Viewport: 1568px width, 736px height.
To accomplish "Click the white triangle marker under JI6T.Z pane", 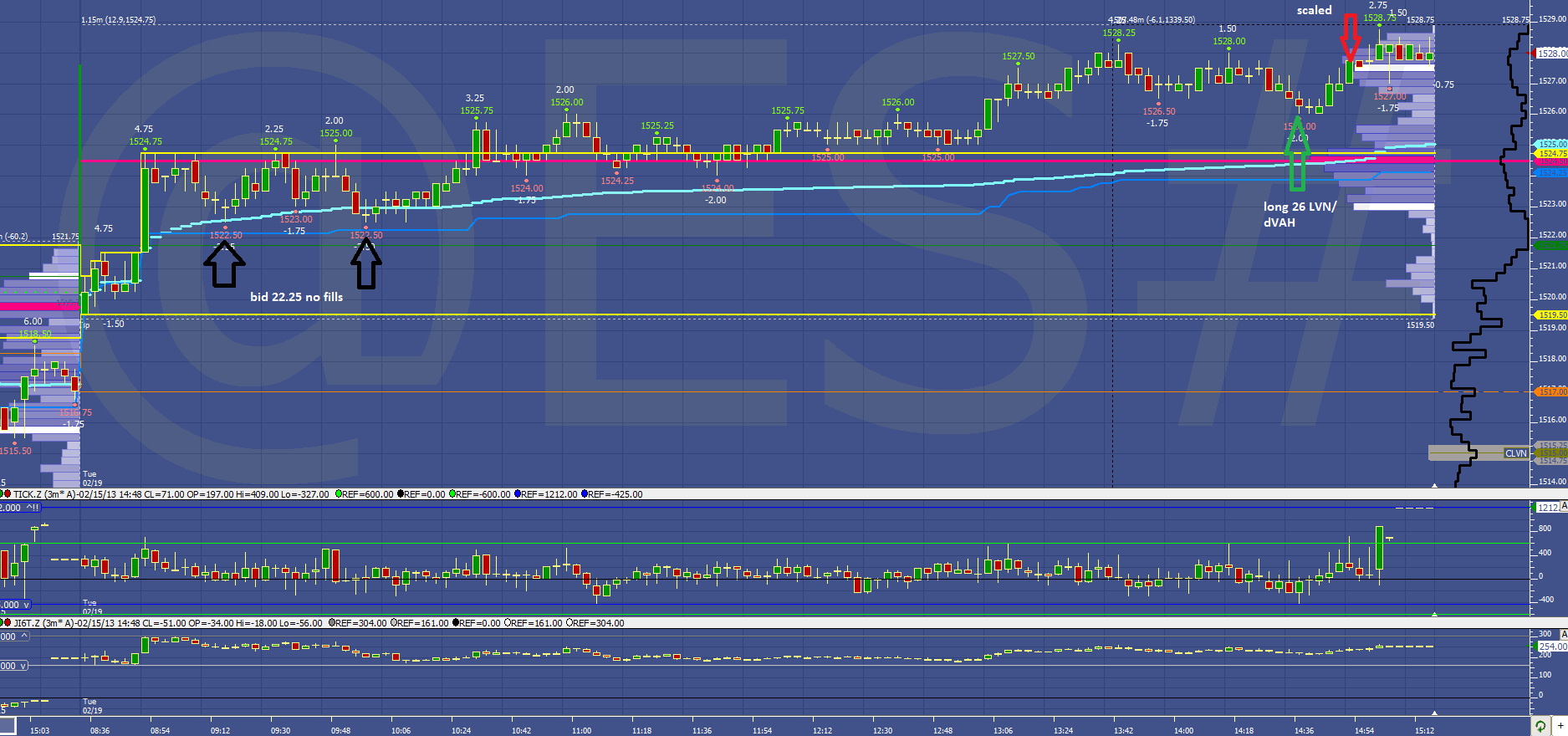I will (1435, 713).
